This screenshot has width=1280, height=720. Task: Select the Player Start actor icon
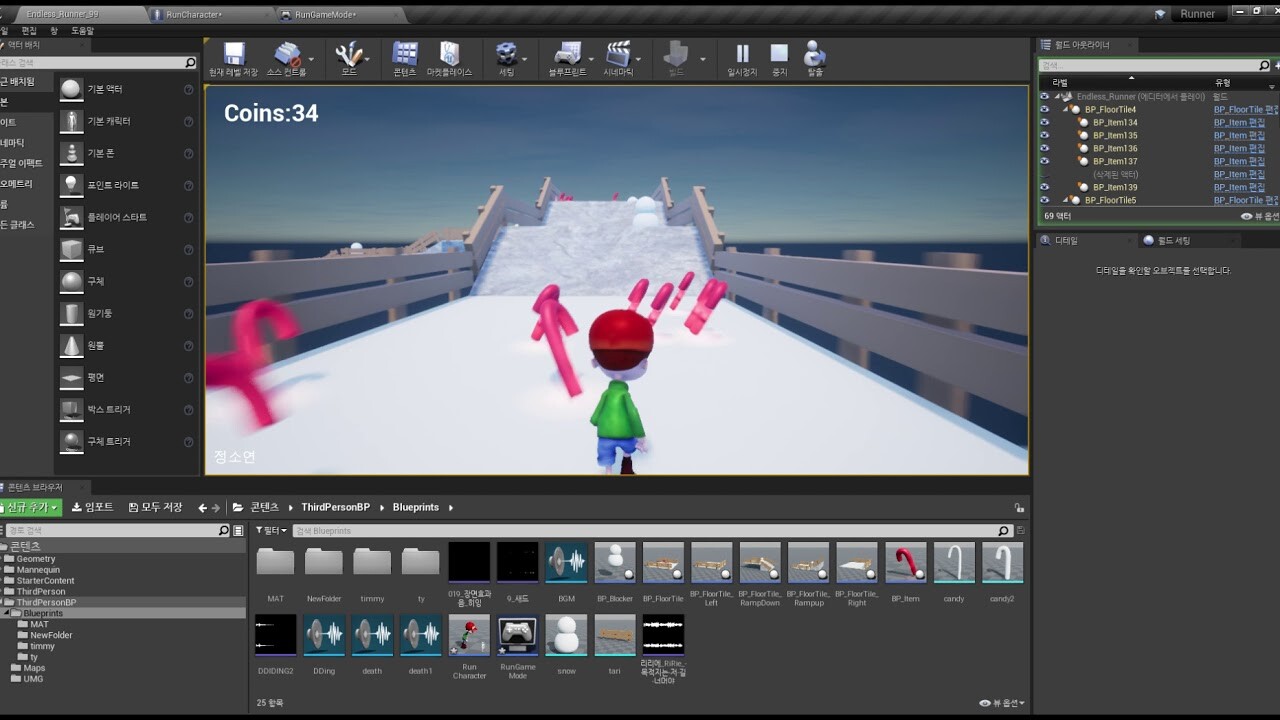(71, 217)
